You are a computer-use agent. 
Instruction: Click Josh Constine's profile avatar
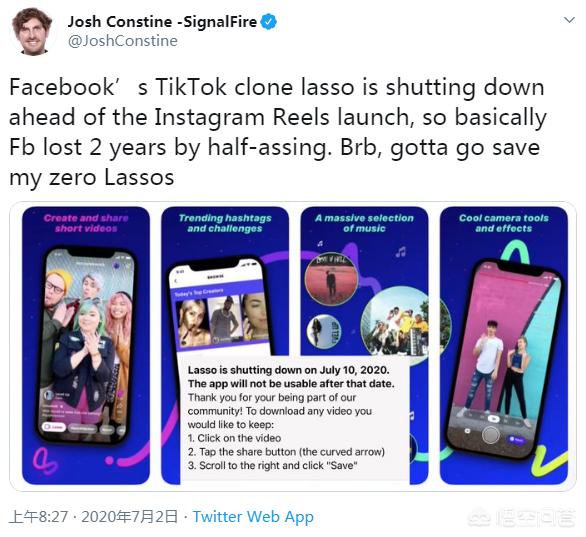[32, 32]
